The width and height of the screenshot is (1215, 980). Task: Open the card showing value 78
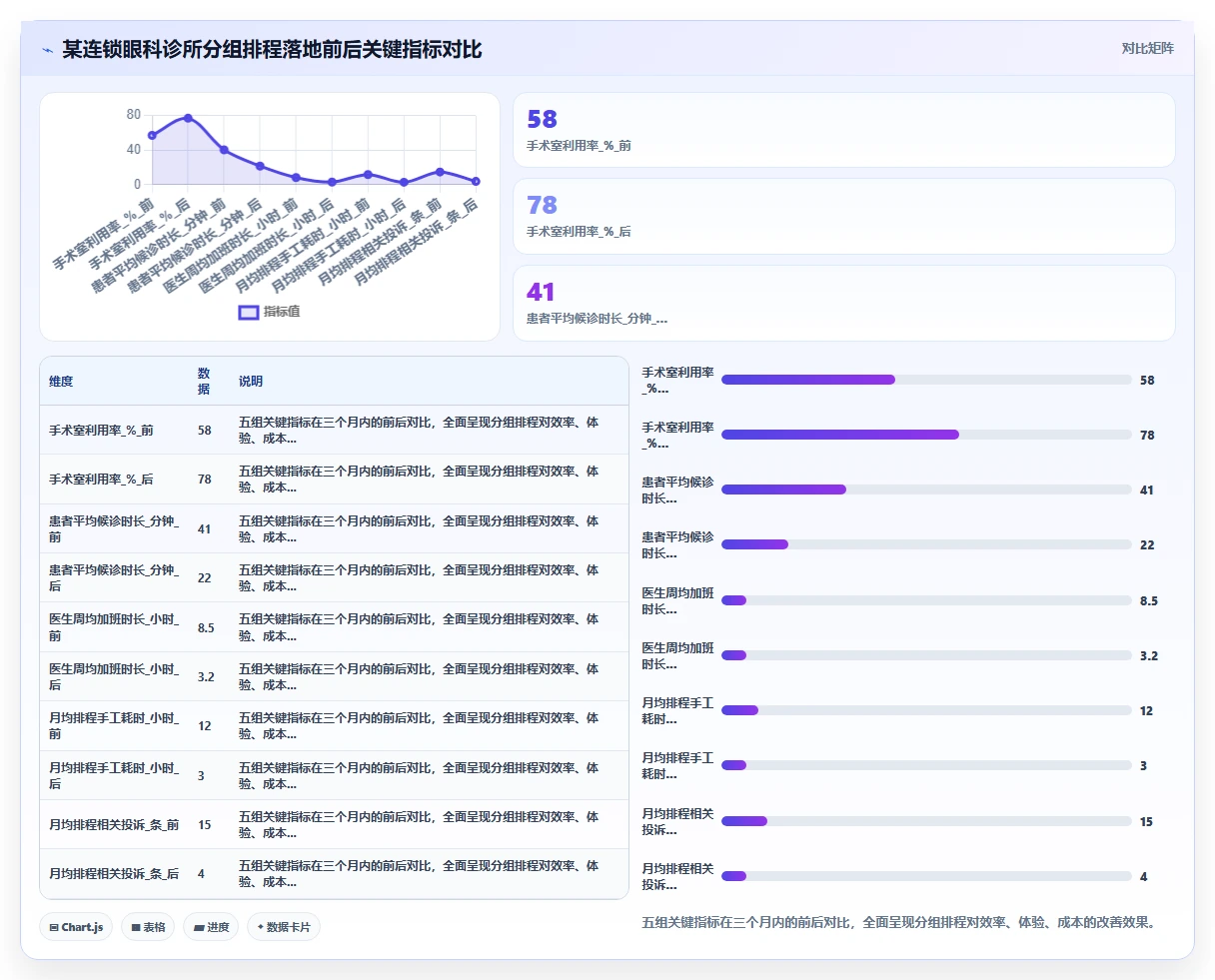pos(844,216)
